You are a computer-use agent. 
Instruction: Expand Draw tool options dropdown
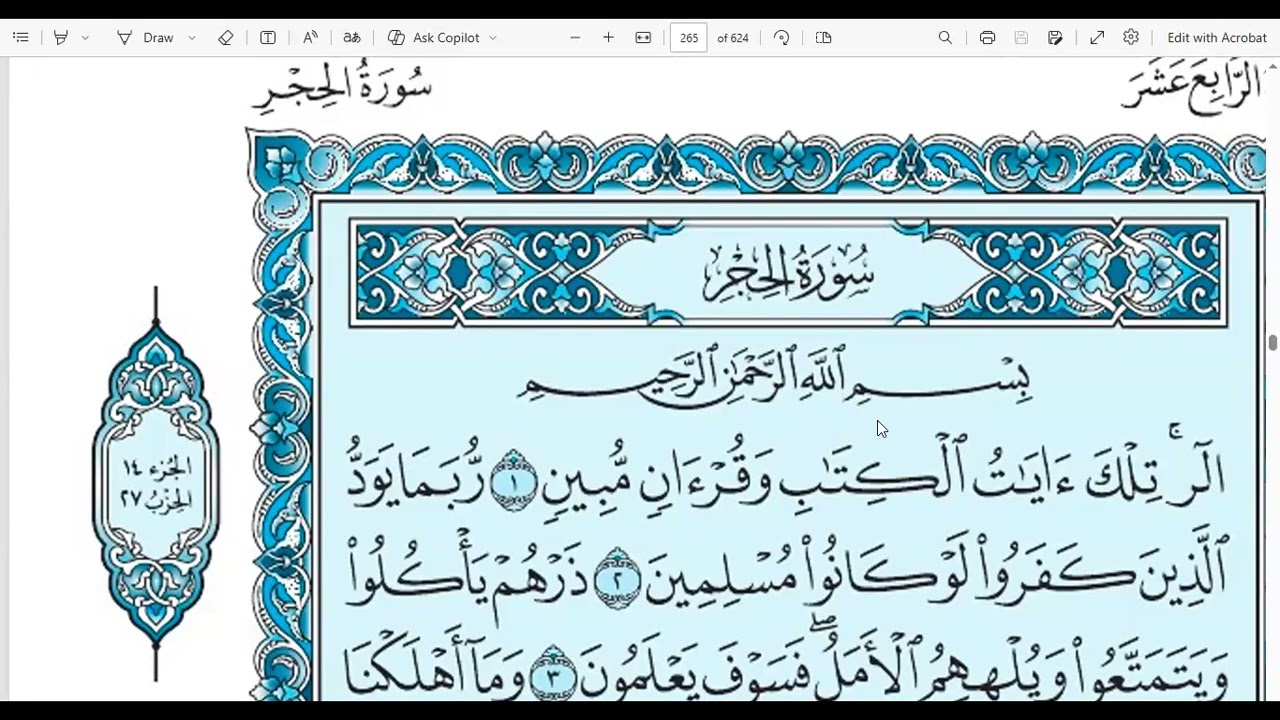pyautogui.click(x=192, y=37)
